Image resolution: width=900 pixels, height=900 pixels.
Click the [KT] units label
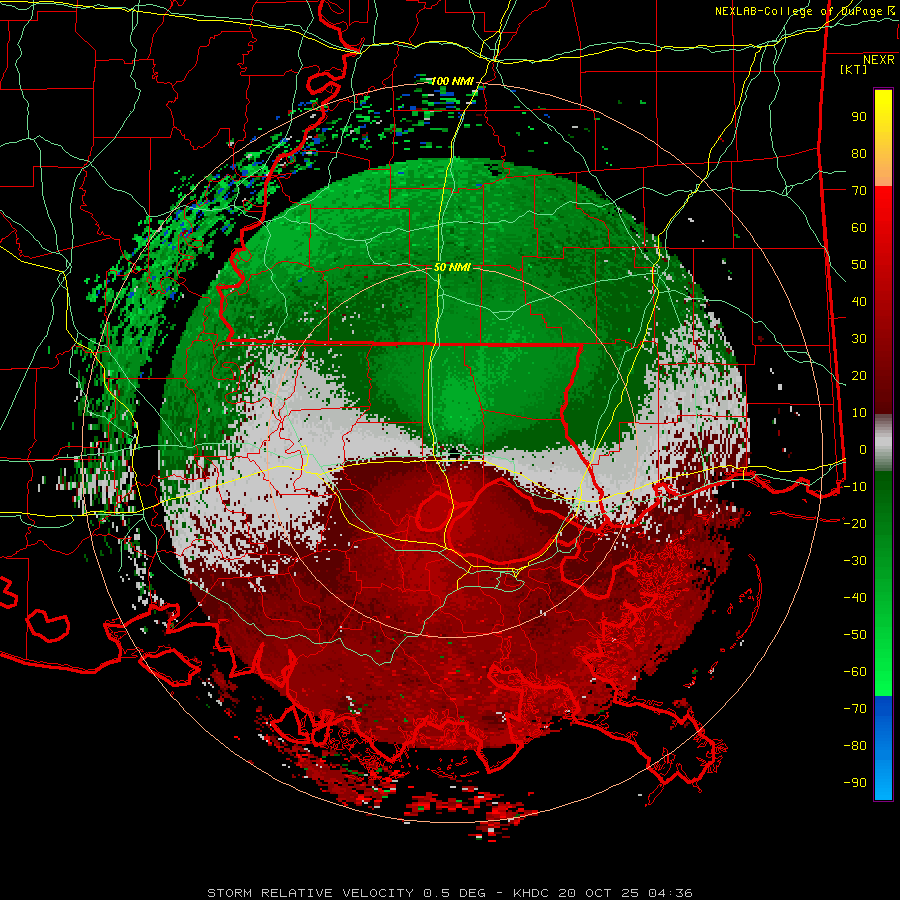point(854,69)
